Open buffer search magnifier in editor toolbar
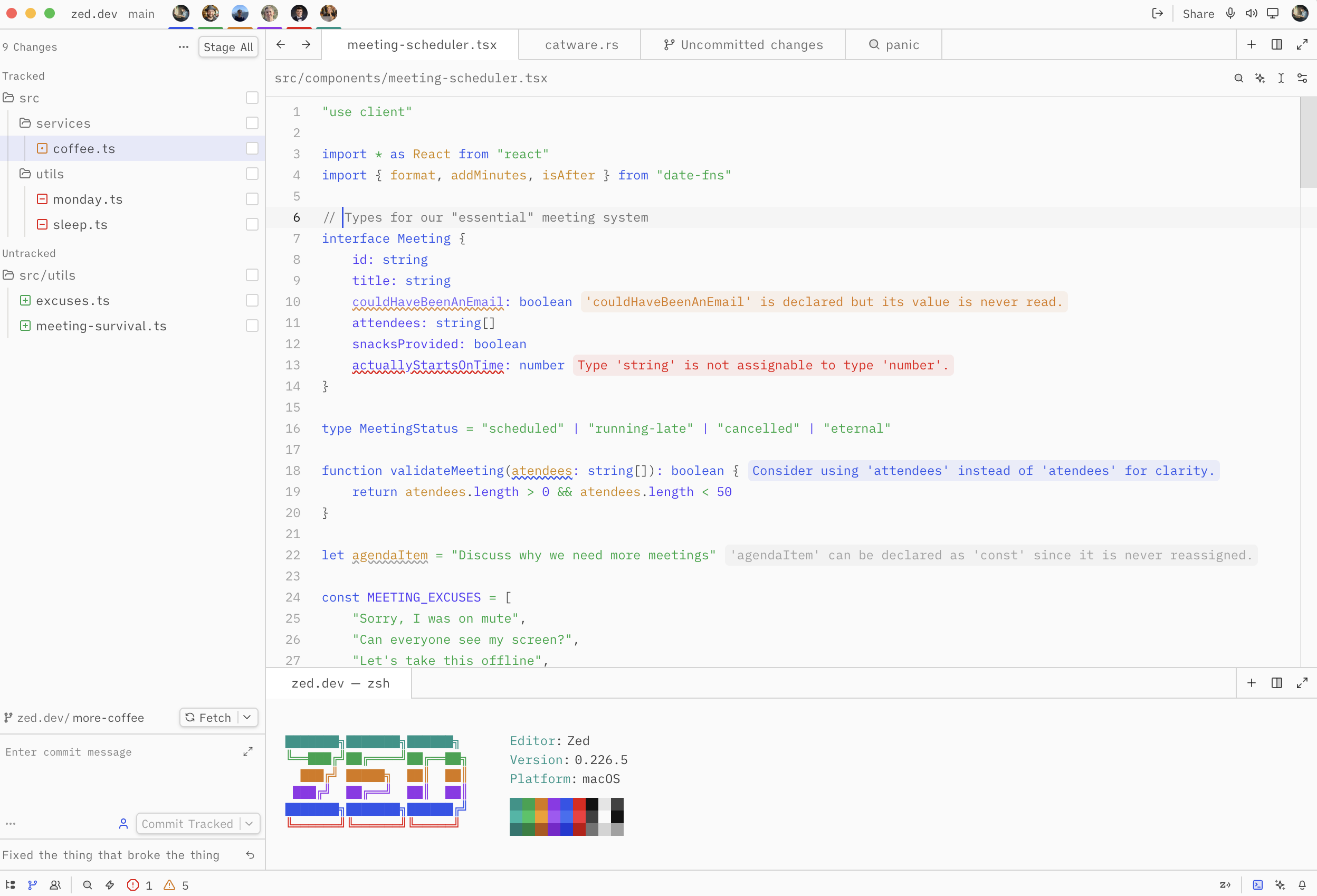 pyautogui.click(x=1239, y=78)
